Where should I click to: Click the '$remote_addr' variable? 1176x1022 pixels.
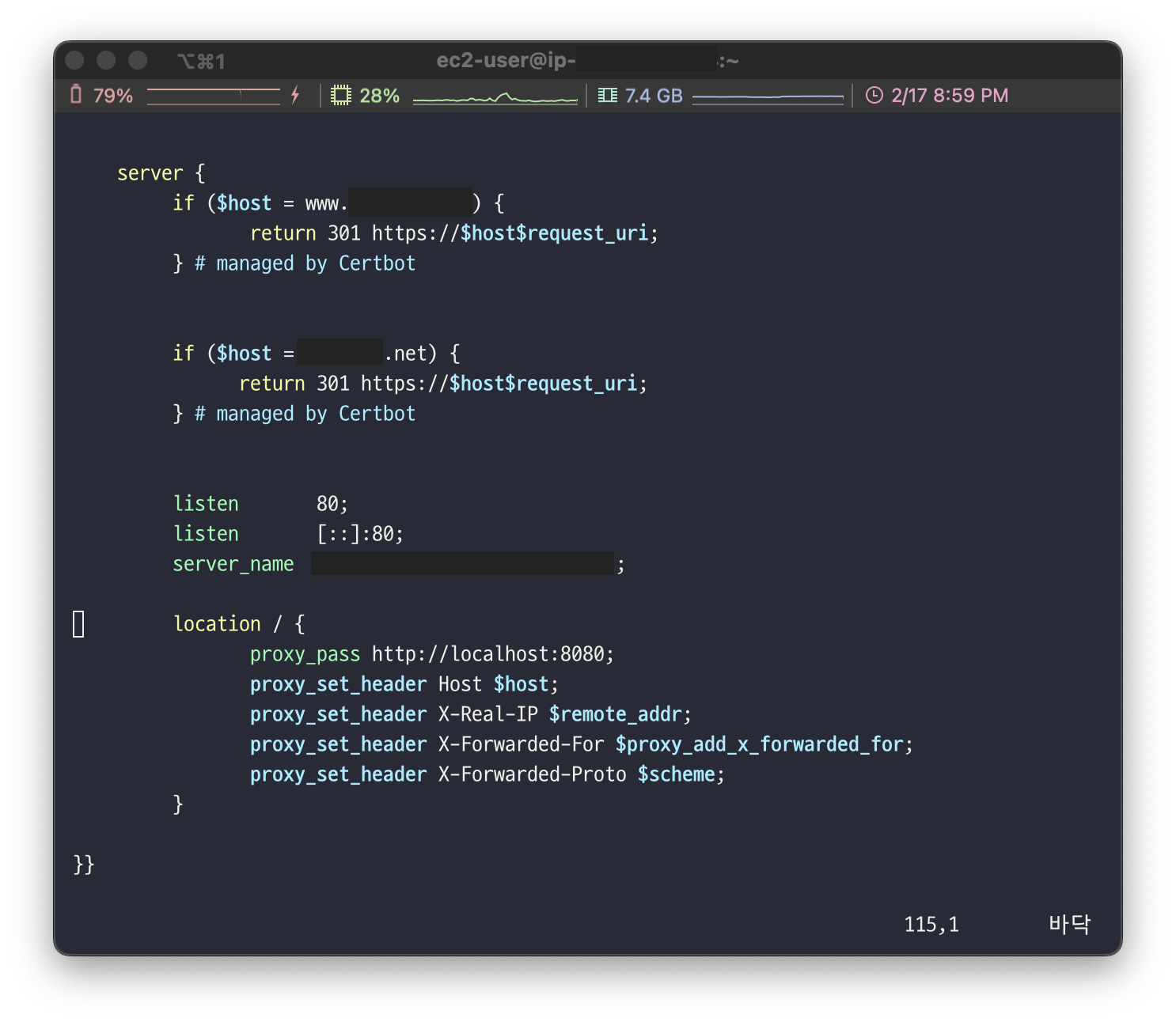coord(616,714)
